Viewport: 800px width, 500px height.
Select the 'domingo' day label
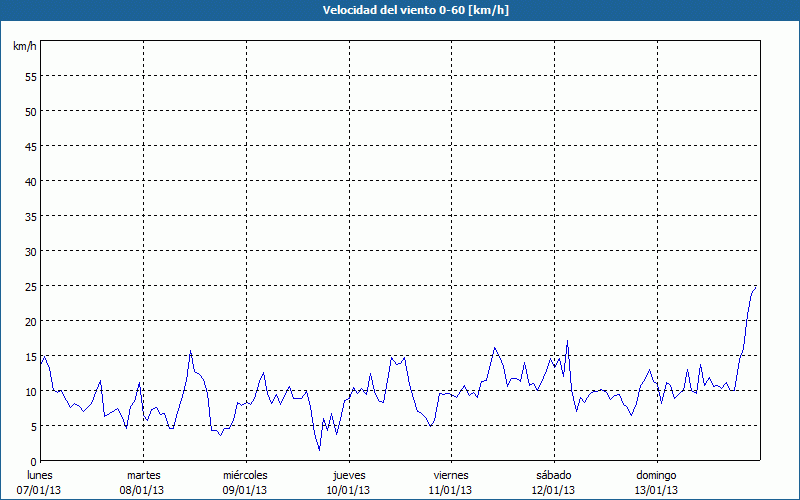pos(655,475)
